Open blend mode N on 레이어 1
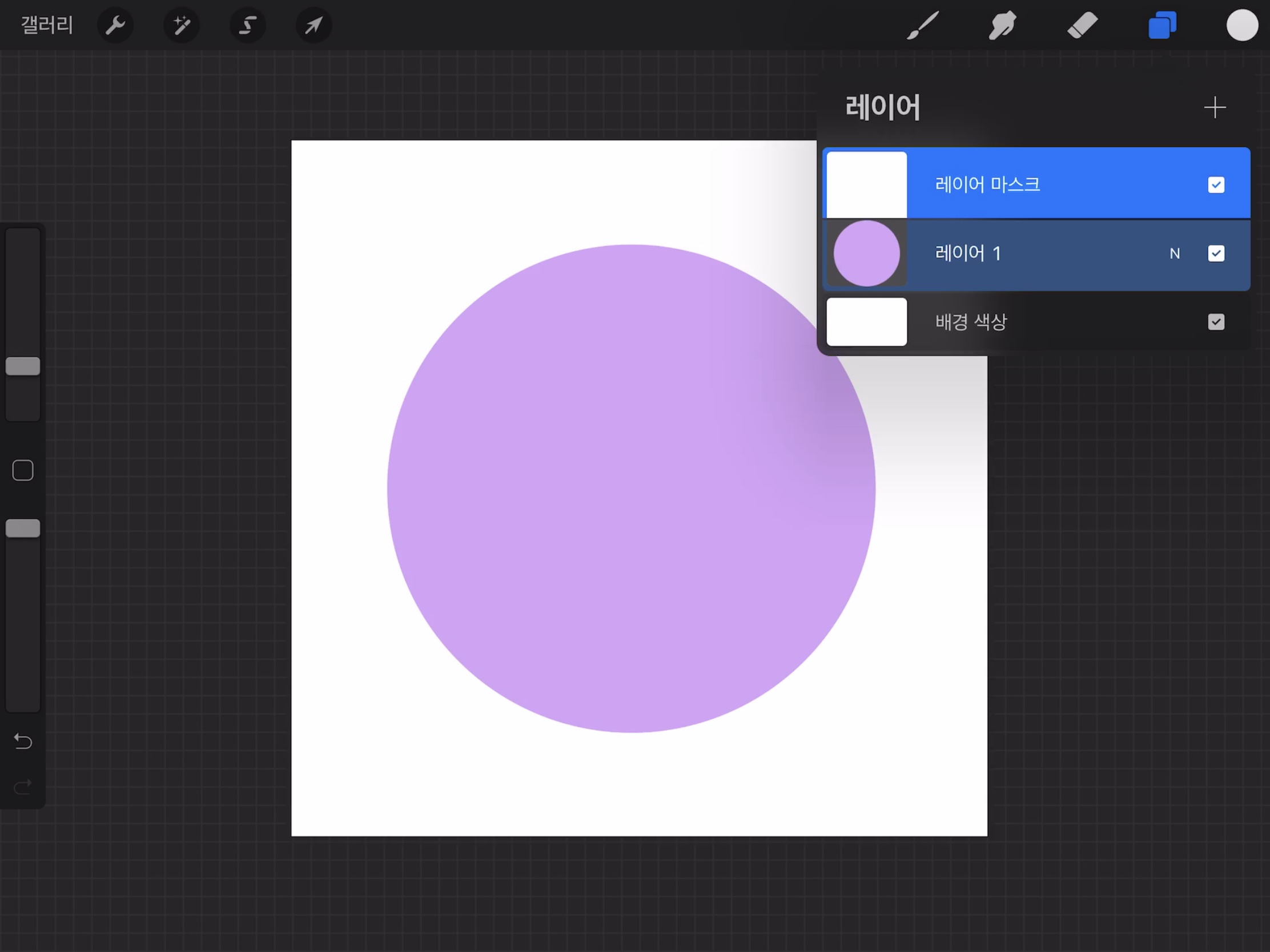Viewport: 1270px width, 952px height. click(x=1174, y=253)
